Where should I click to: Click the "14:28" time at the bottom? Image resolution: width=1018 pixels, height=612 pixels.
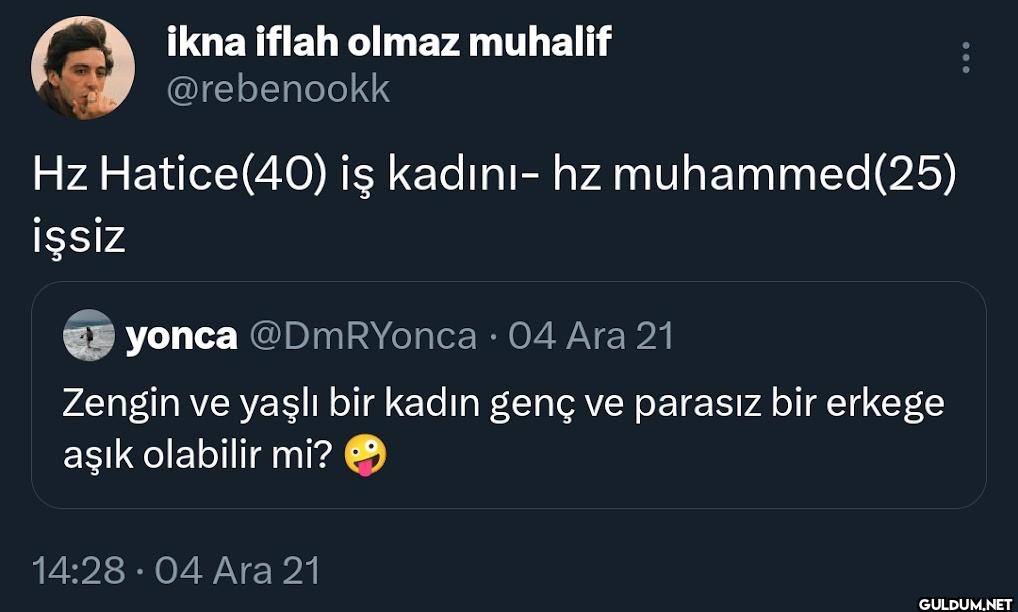point(79,571)
